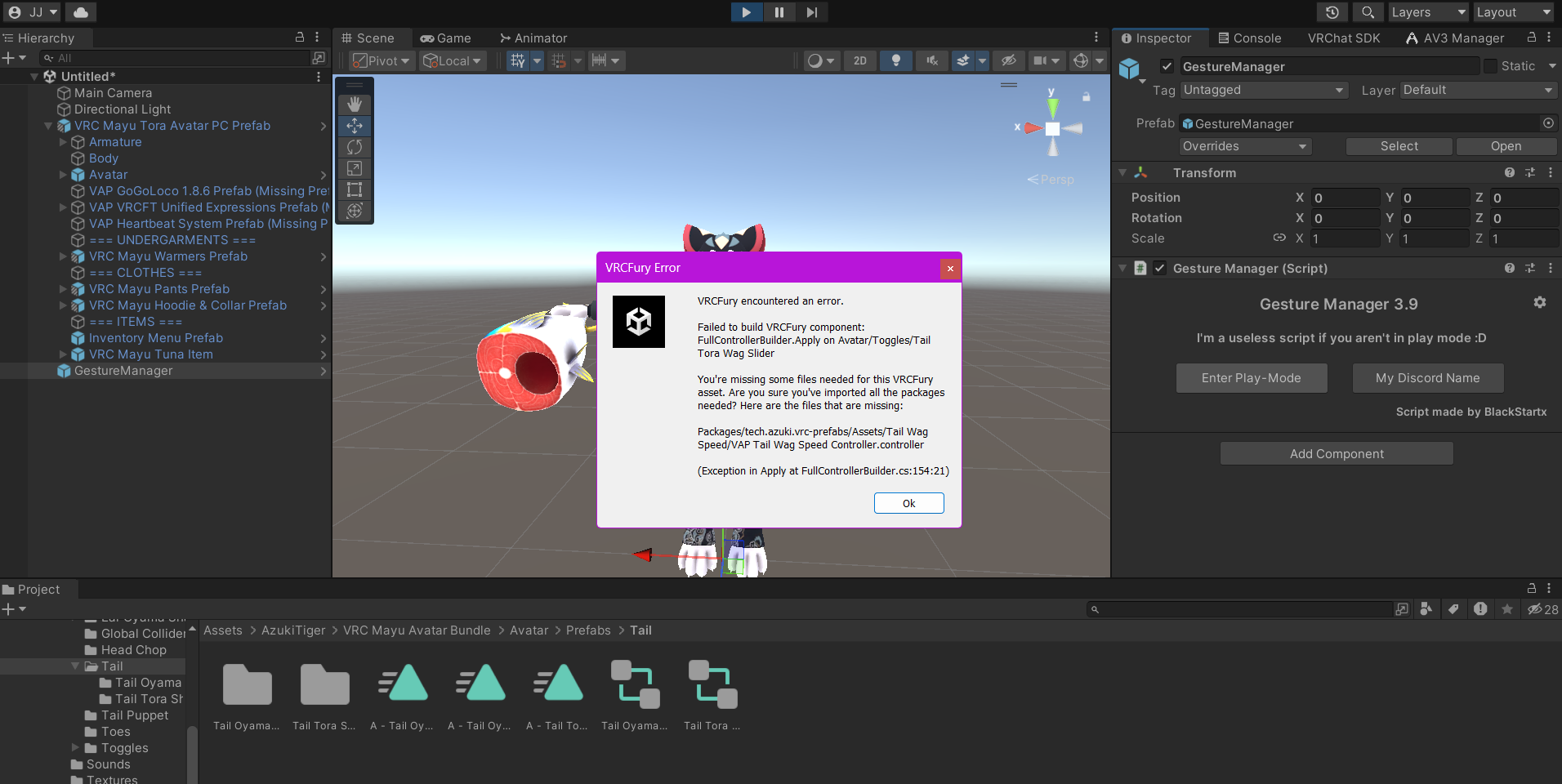Click the prefab Open button
The image size is (1562, 784).
point(1506,146)
